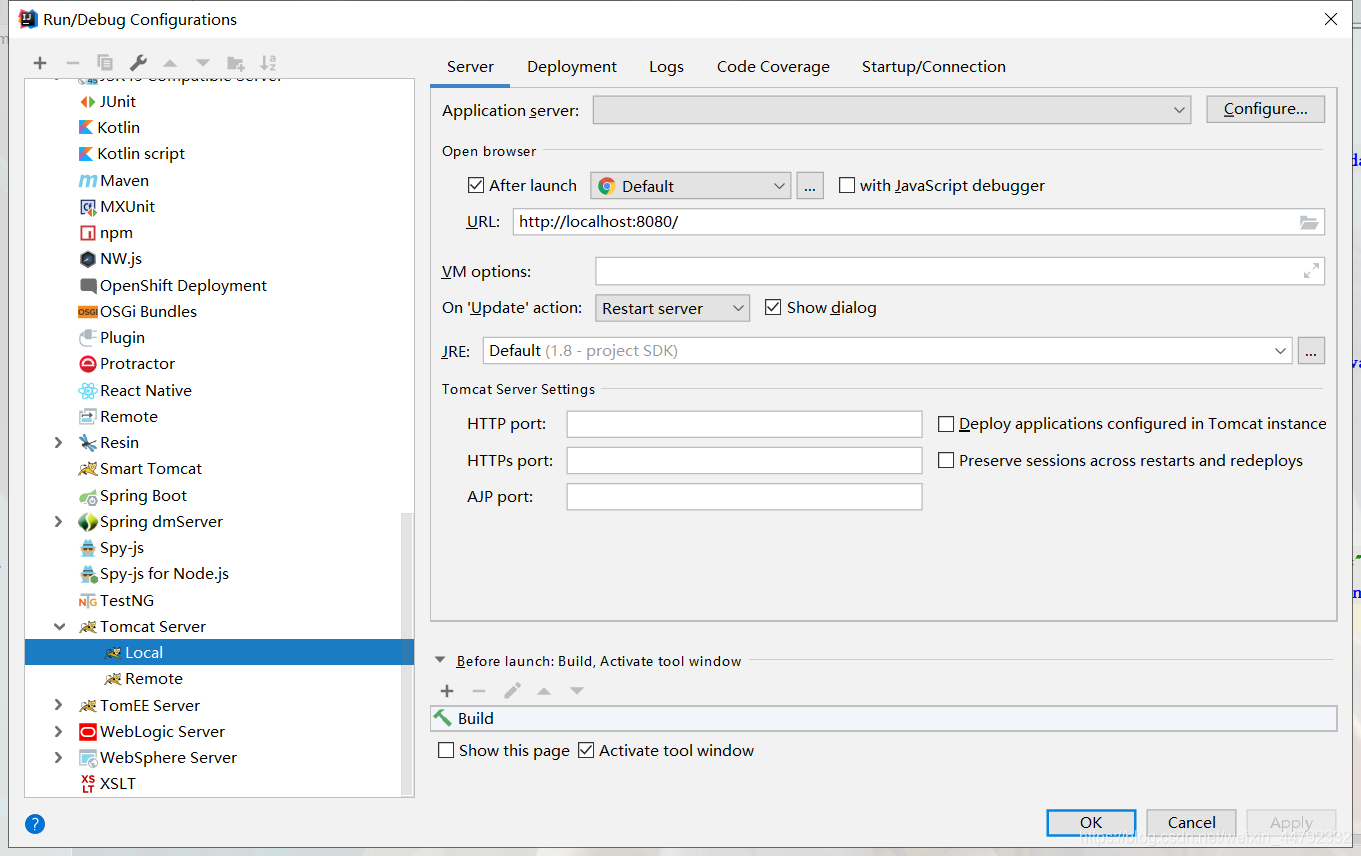The width and height of the screenshot is (1361, 856).
Task: Click the JRE browse ellipsis button
Action: coord(1311,350)
